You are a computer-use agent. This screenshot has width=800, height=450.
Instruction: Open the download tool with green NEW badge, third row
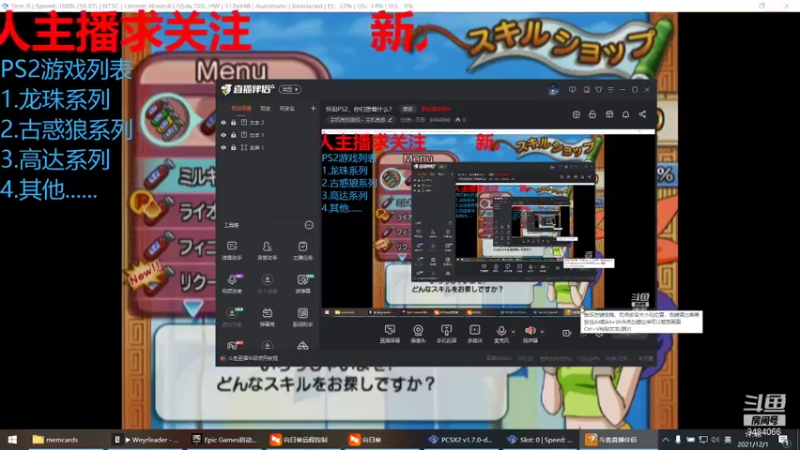[232, 317]
